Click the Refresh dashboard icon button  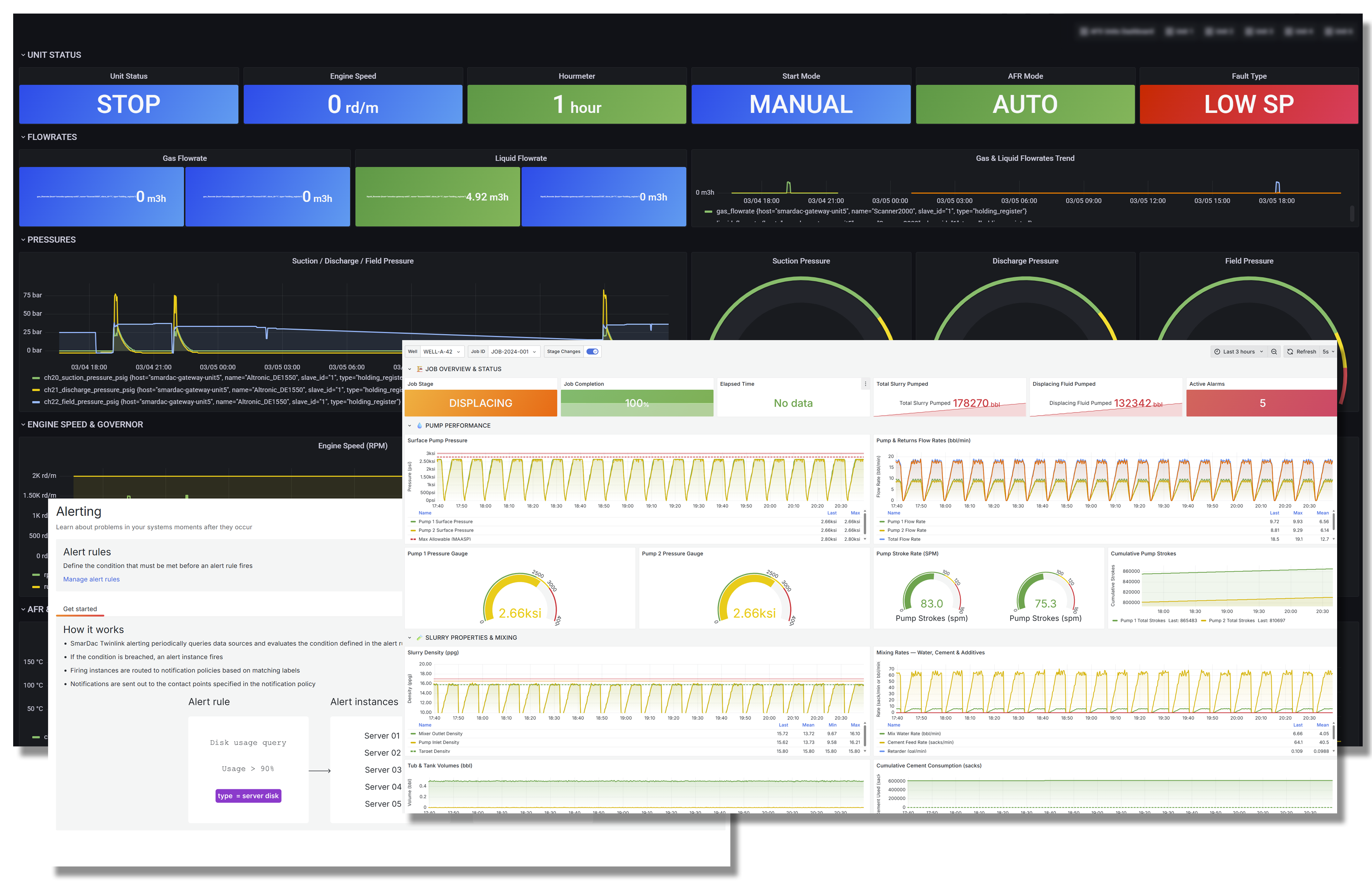point(1290,352)
